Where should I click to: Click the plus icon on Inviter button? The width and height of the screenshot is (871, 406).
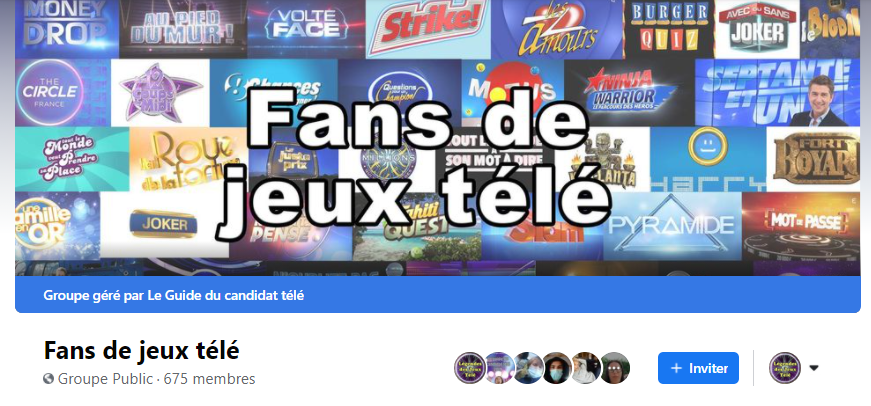[676, 368]
